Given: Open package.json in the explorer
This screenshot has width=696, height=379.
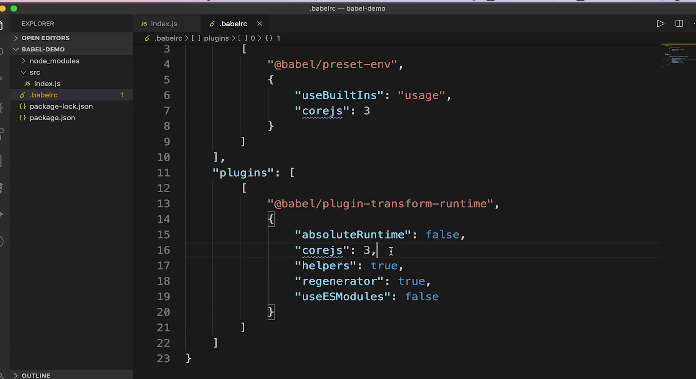Looking at the screenshot, I should tap(52, 118).
